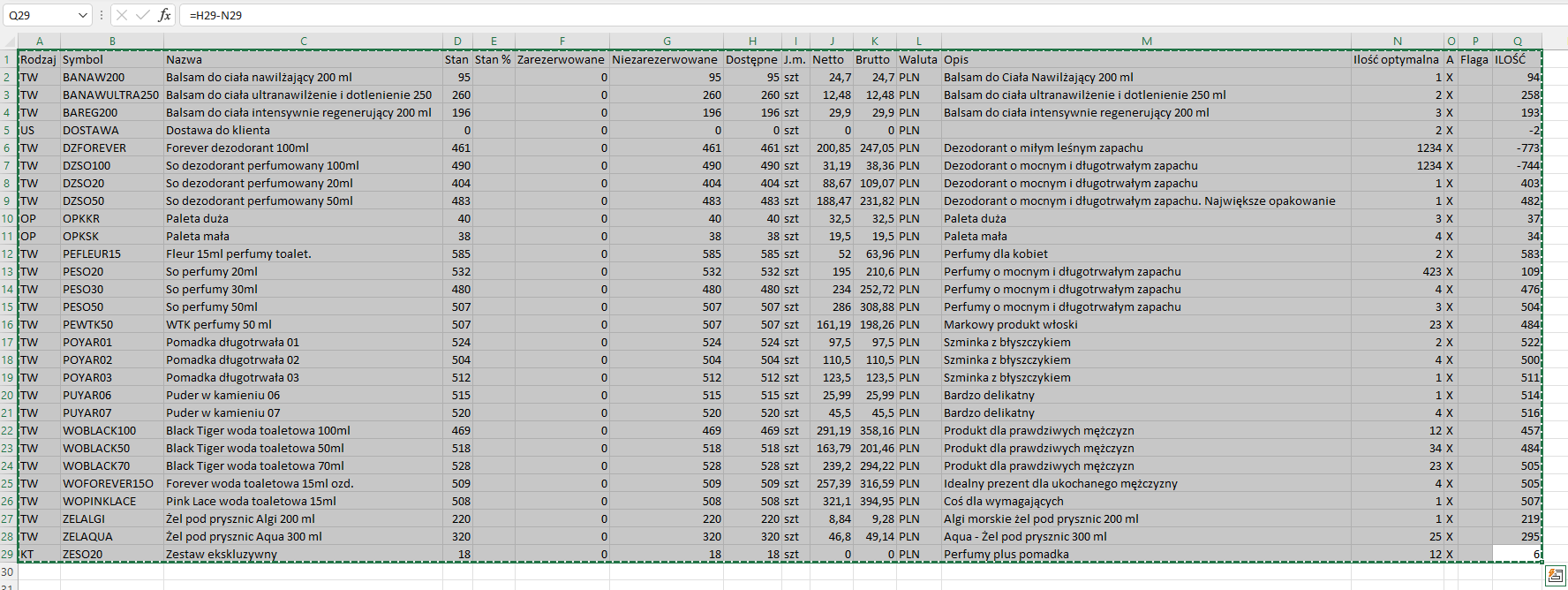The height and width of the screenshot is (590, 1568).
Task: Select column M header
Action: pyautogui.click(x=1146, y=42)
